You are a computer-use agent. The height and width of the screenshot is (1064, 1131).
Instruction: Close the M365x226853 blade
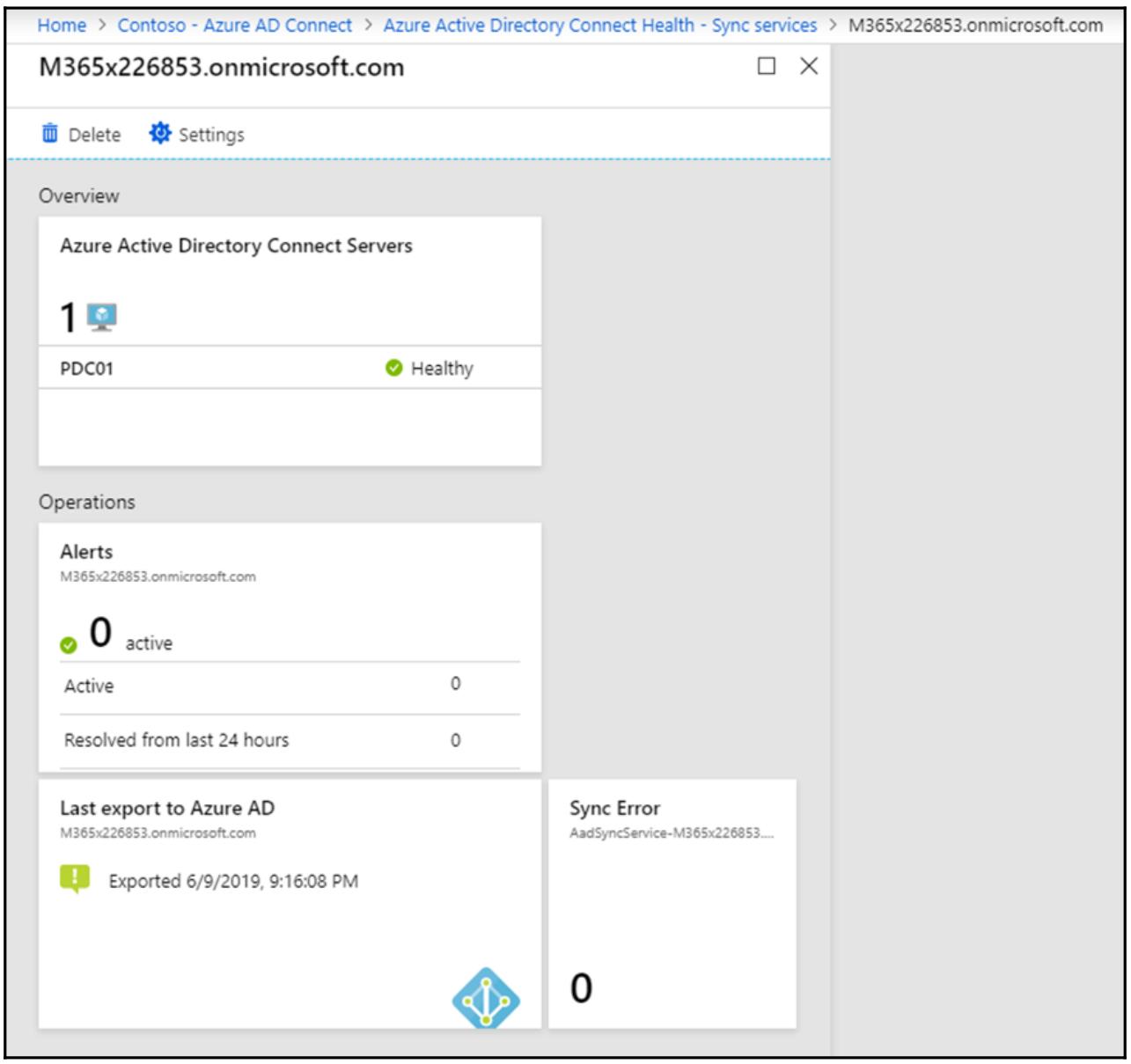809,66
